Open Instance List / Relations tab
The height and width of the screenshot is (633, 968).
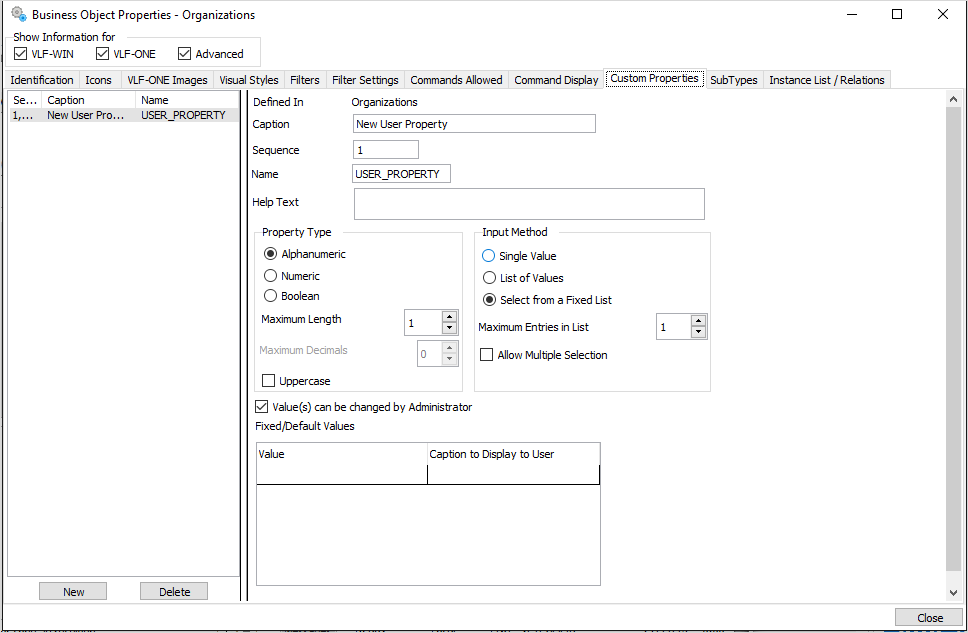coord(827,80)
